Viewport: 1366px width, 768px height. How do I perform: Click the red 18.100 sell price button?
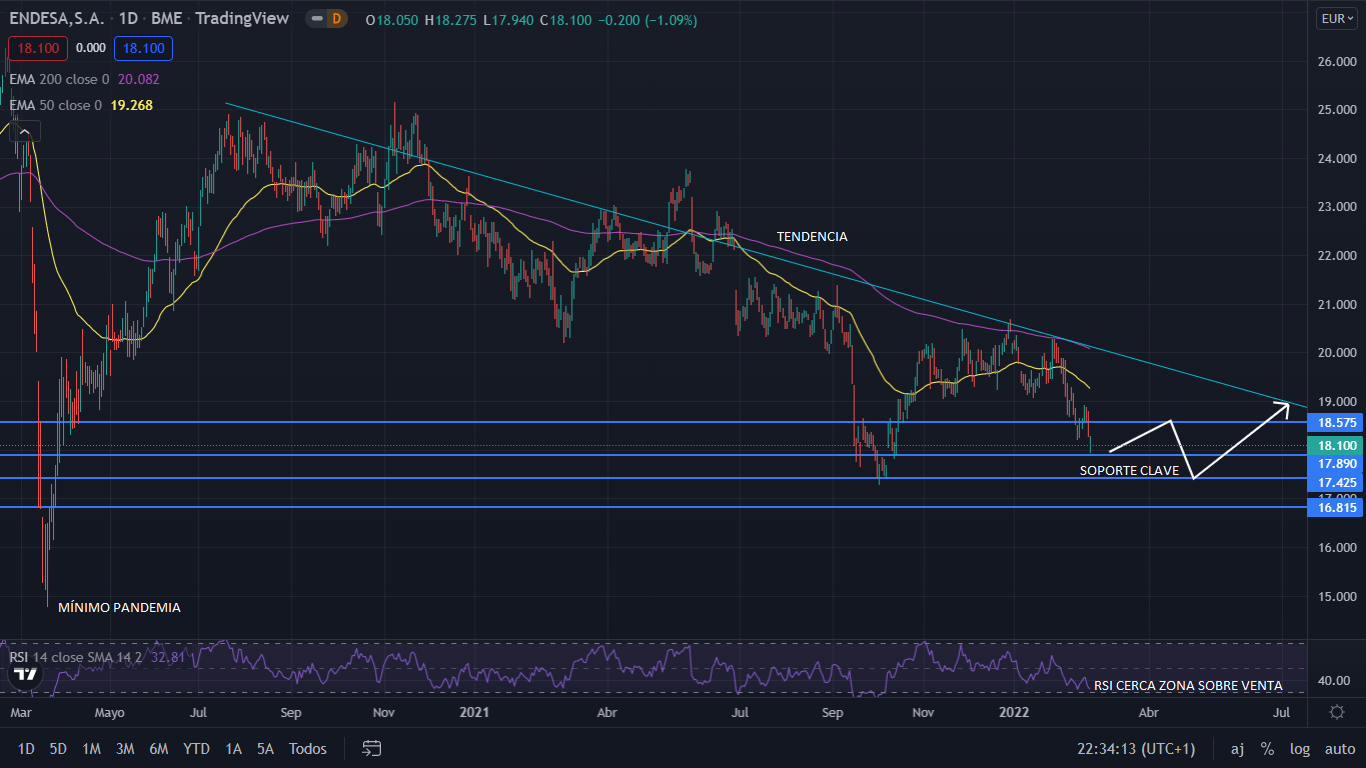37,48
